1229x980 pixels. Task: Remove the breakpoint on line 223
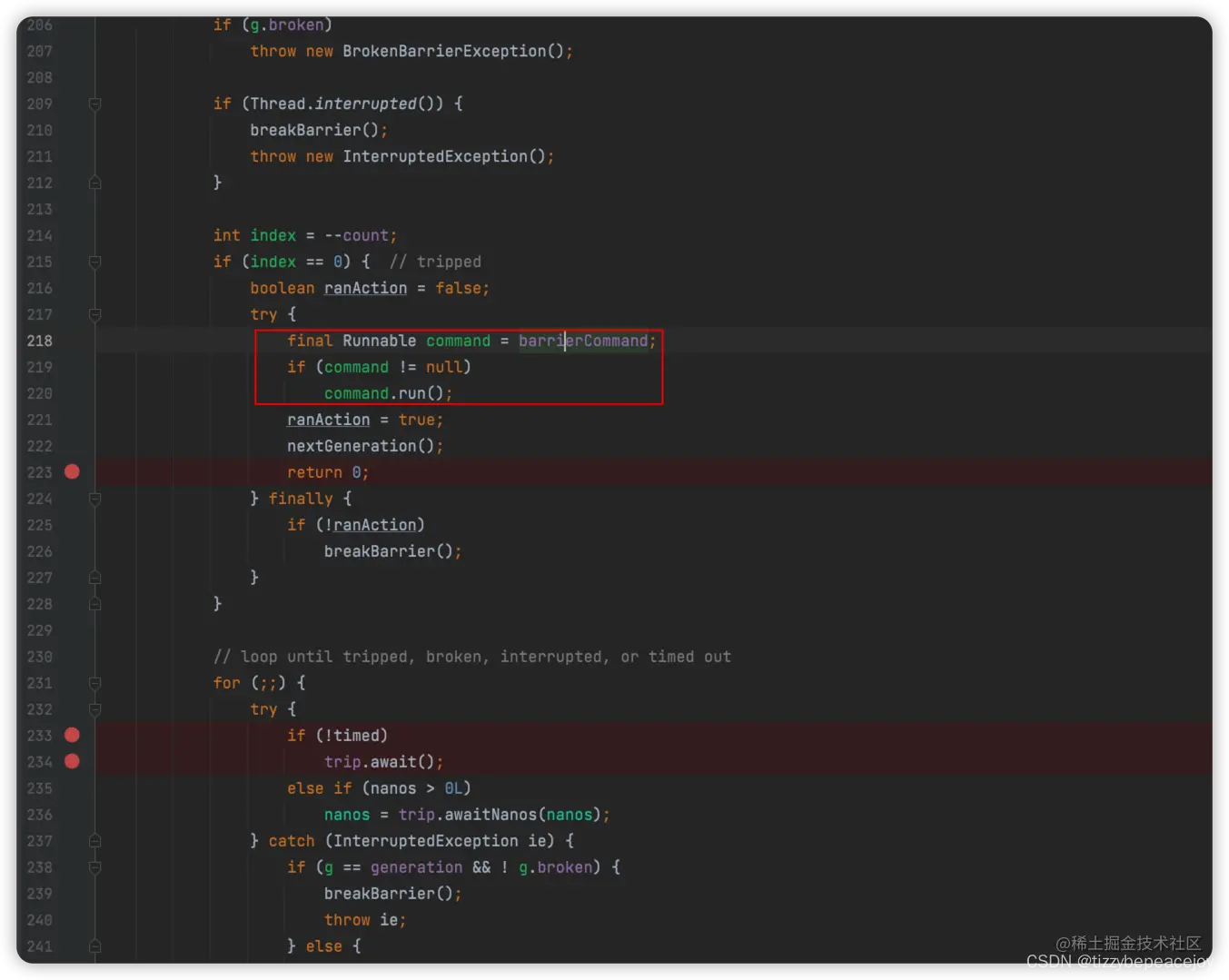pos(72,471)
